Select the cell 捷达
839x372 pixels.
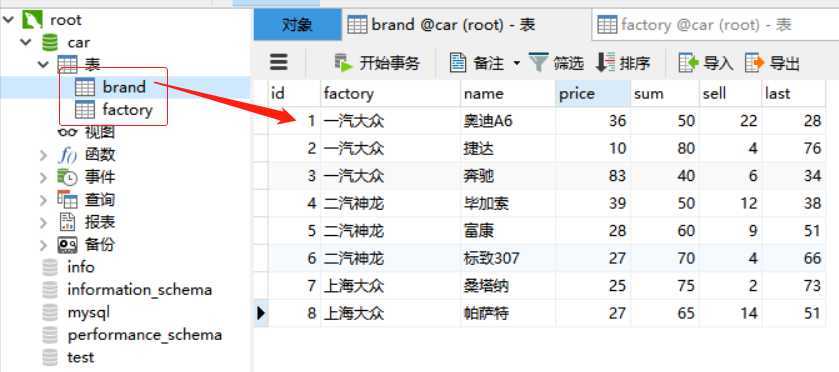coord(508,148)
